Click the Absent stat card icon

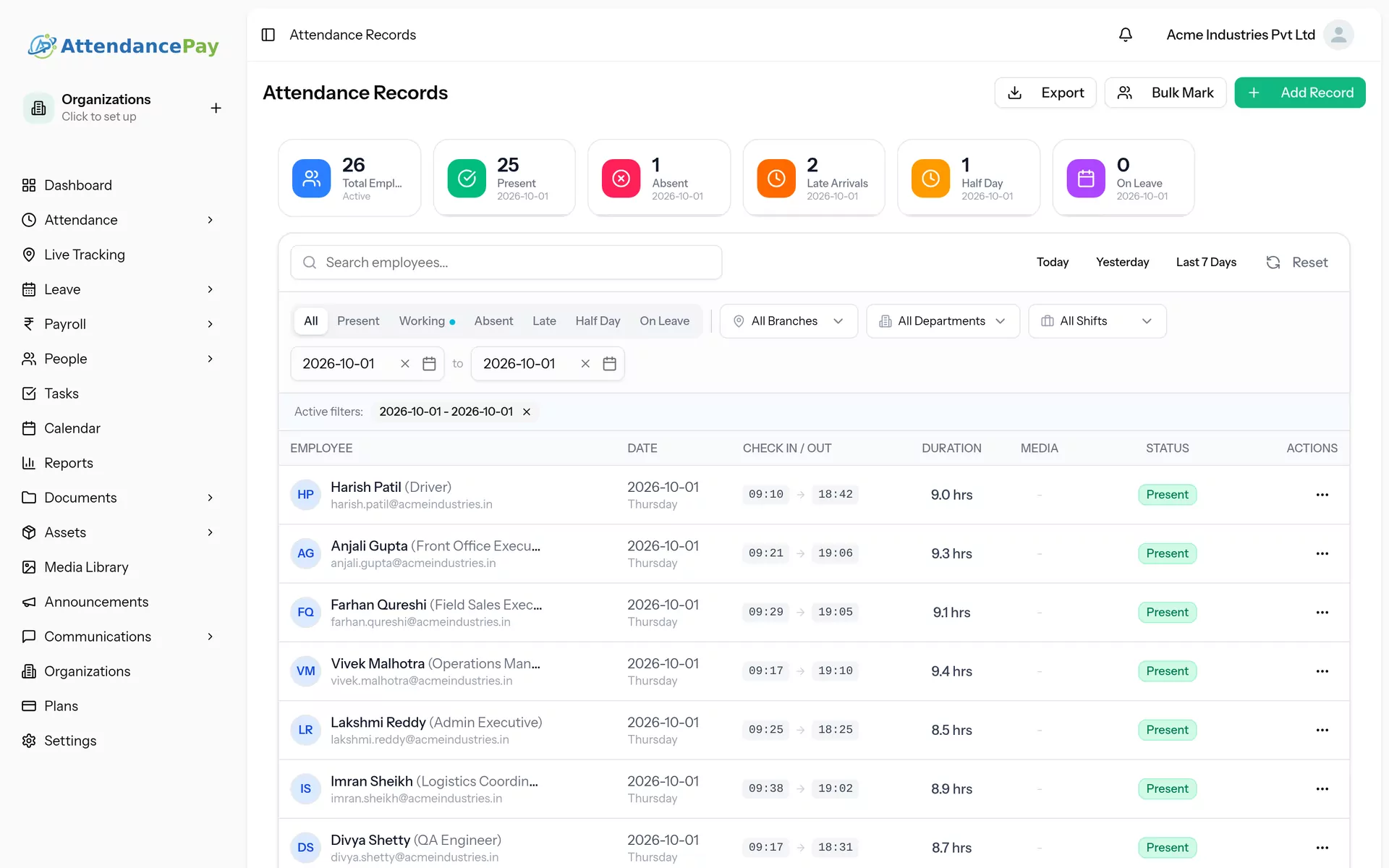(621, 179)
